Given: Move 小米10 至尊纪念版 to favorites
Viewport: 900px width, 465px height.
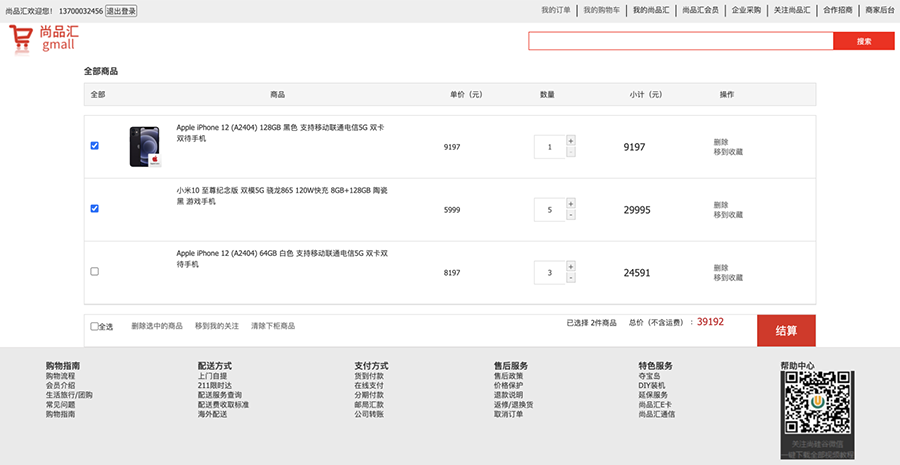Looking at the screenshot, I should (x=728, y=215).
